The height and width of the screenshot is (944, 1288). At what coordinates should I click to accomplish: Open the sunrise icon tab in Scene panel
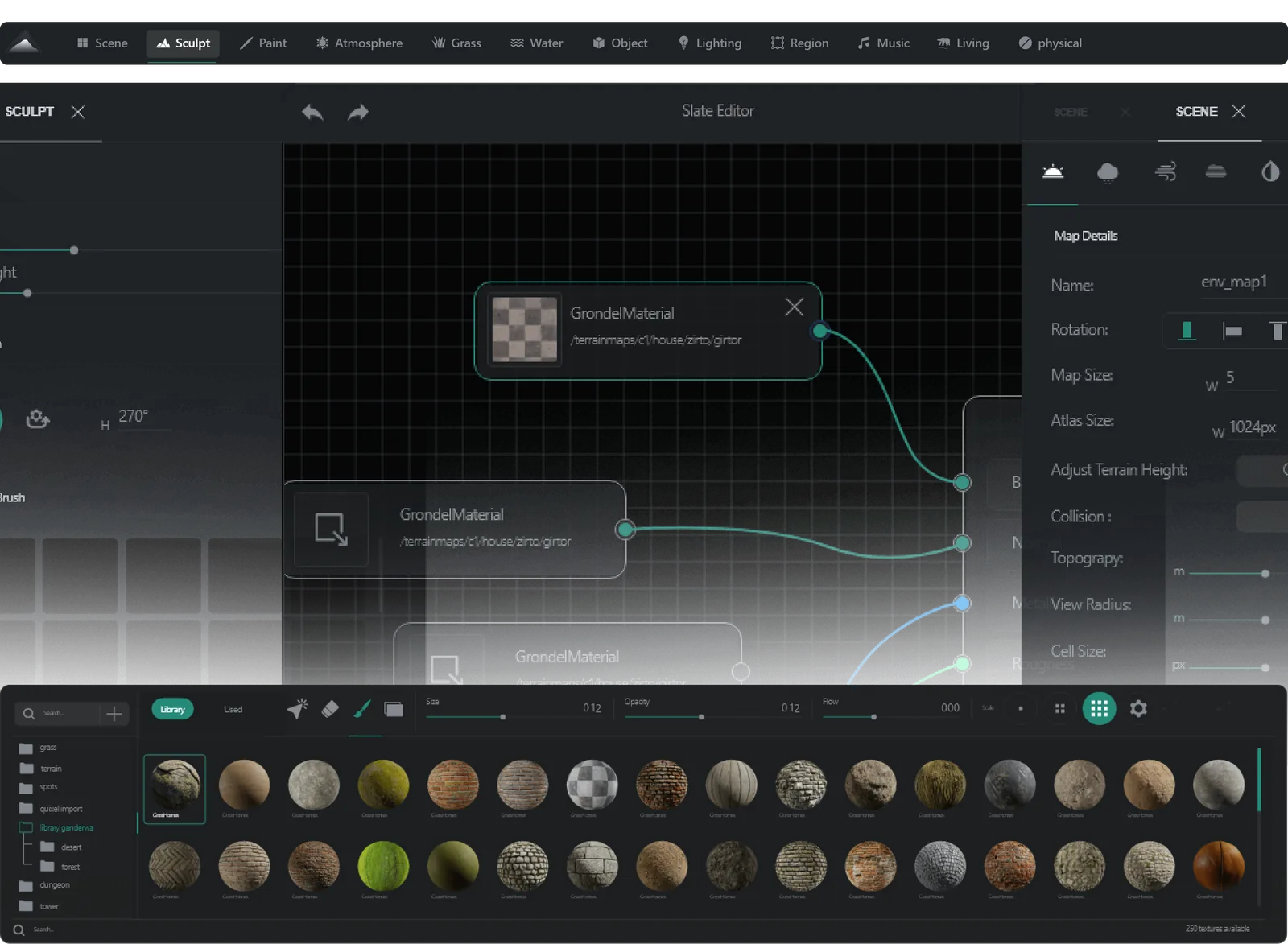1053,171
